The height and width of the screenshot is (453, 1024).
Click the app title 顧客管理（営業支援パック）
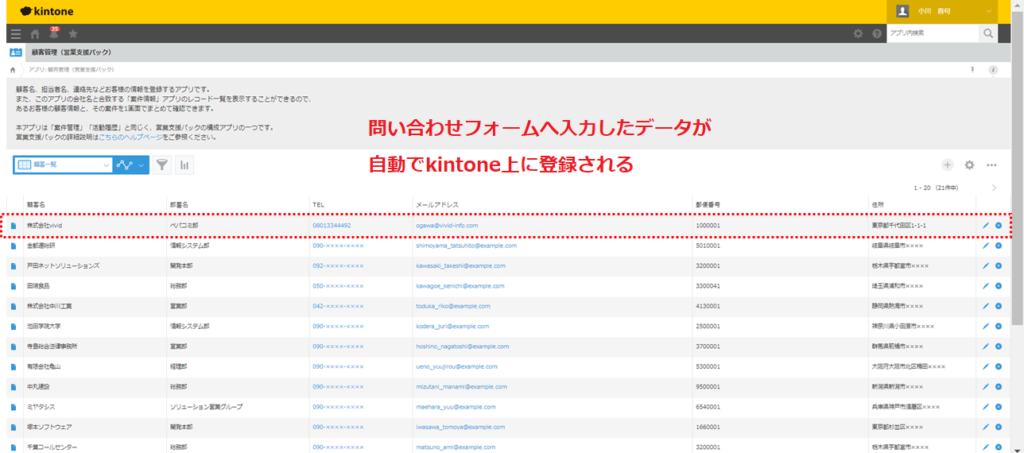(x=71, y=52)
